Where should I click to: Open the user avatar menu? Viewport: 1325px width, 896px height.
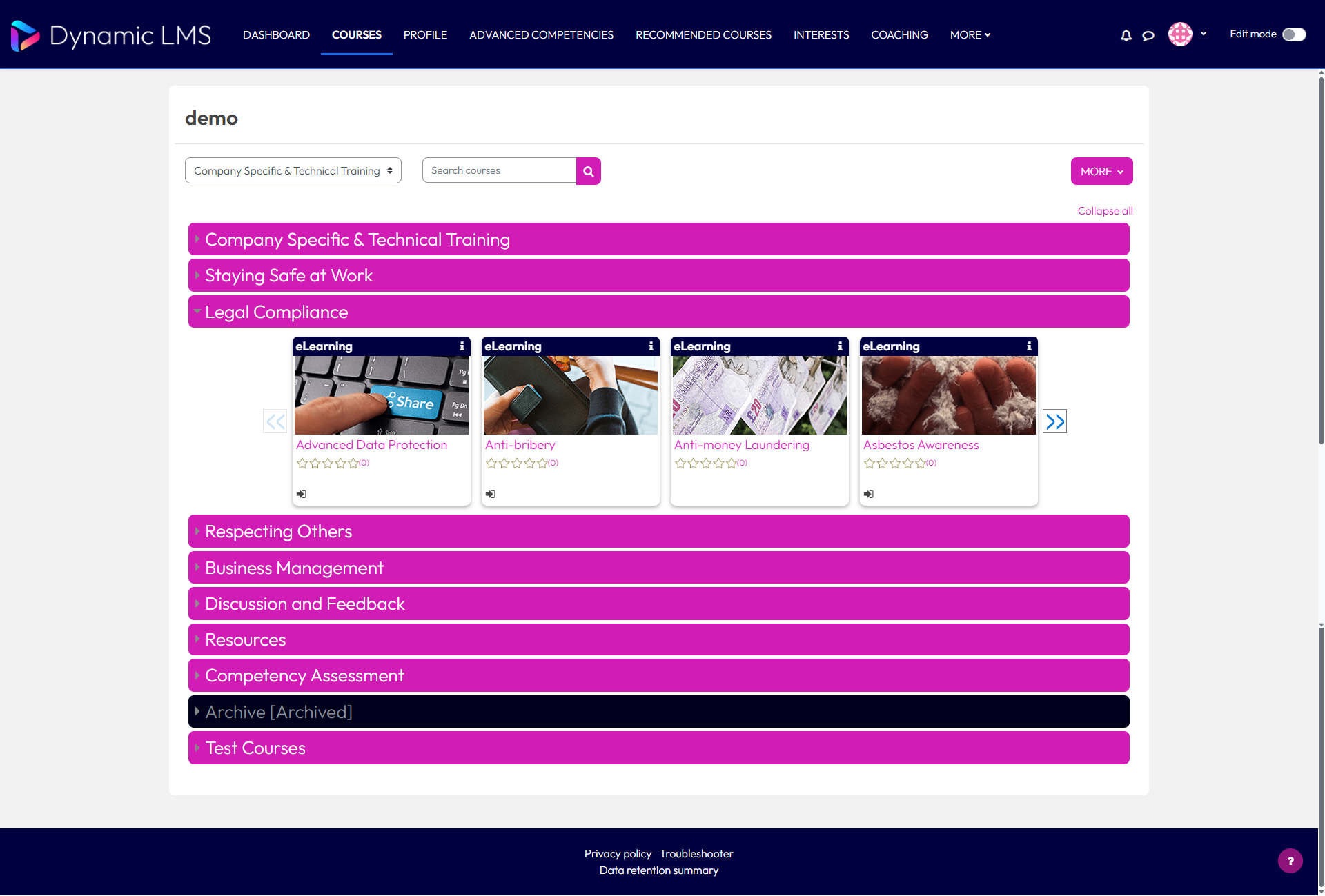coord(1180,34)
